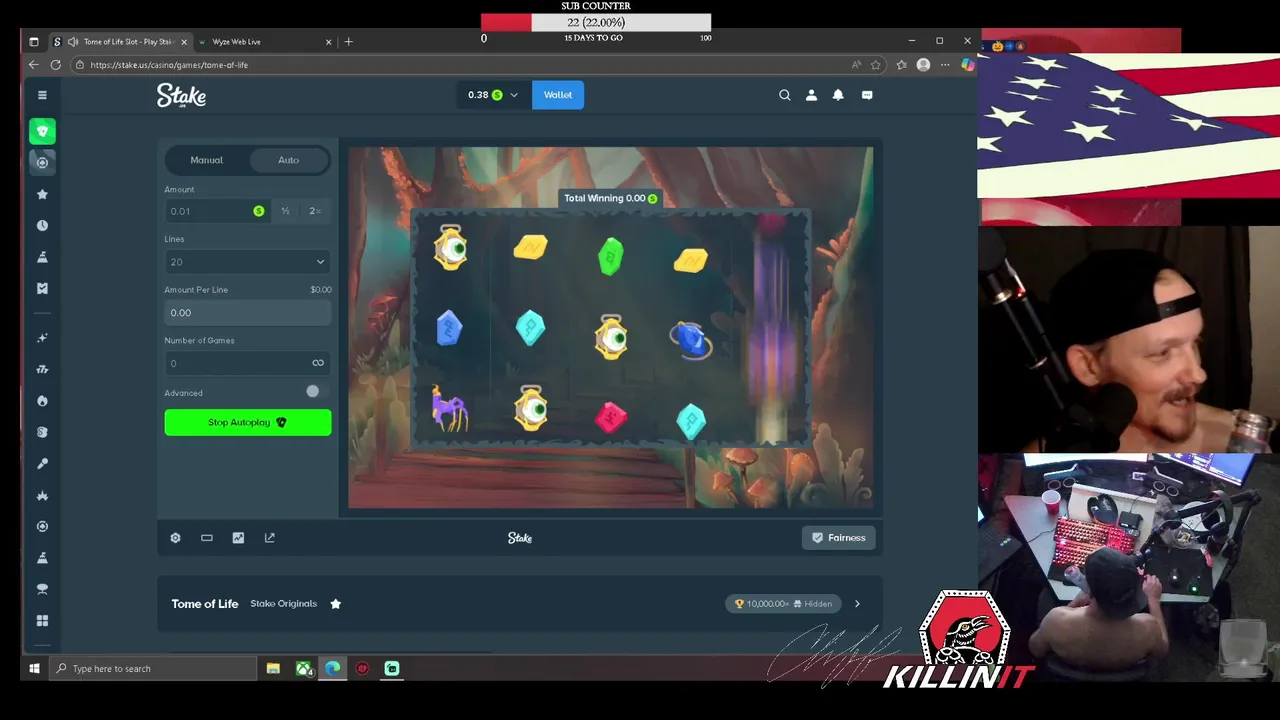Open notifications bell in Stake header

838,95
